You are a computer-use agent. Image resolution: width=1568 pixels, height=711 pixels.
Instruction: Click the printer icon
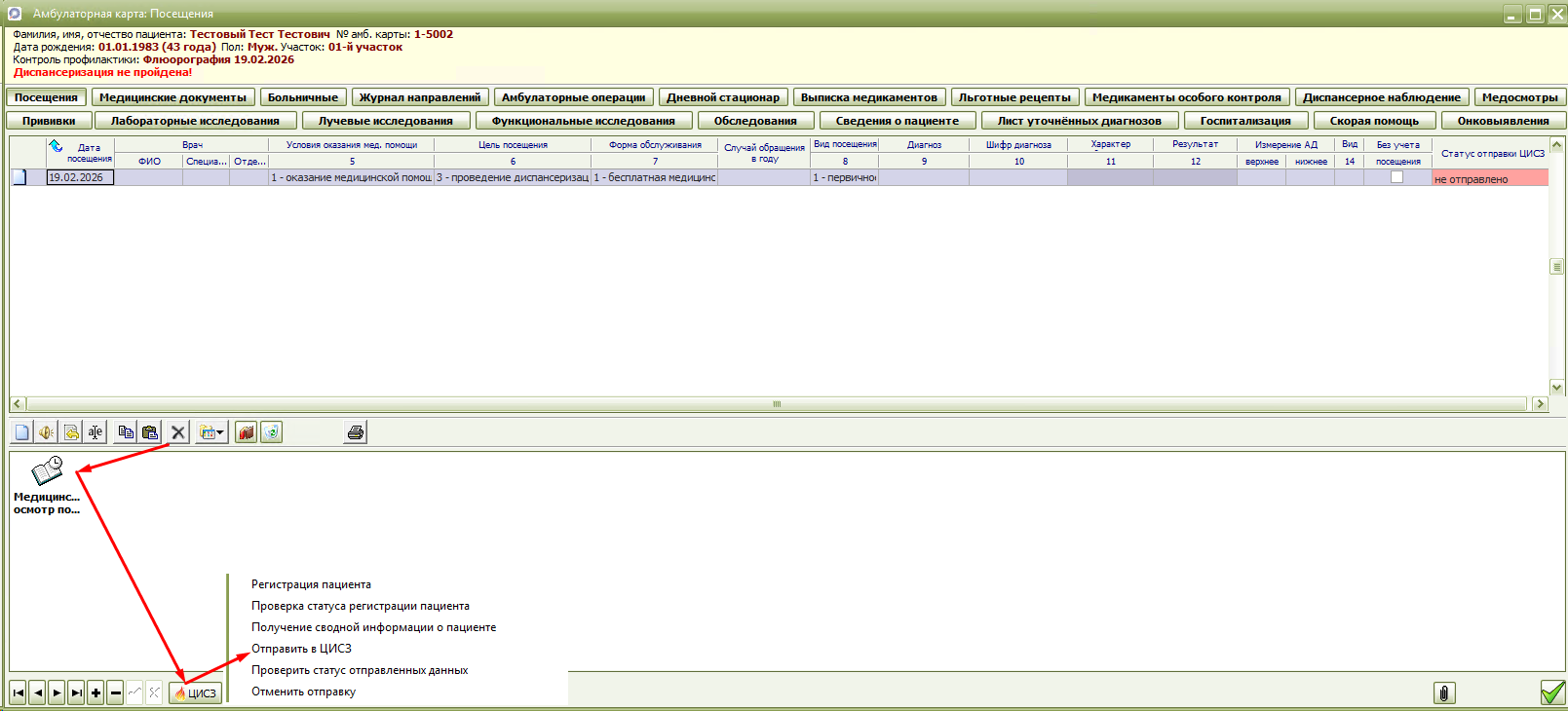pos(356,432)
